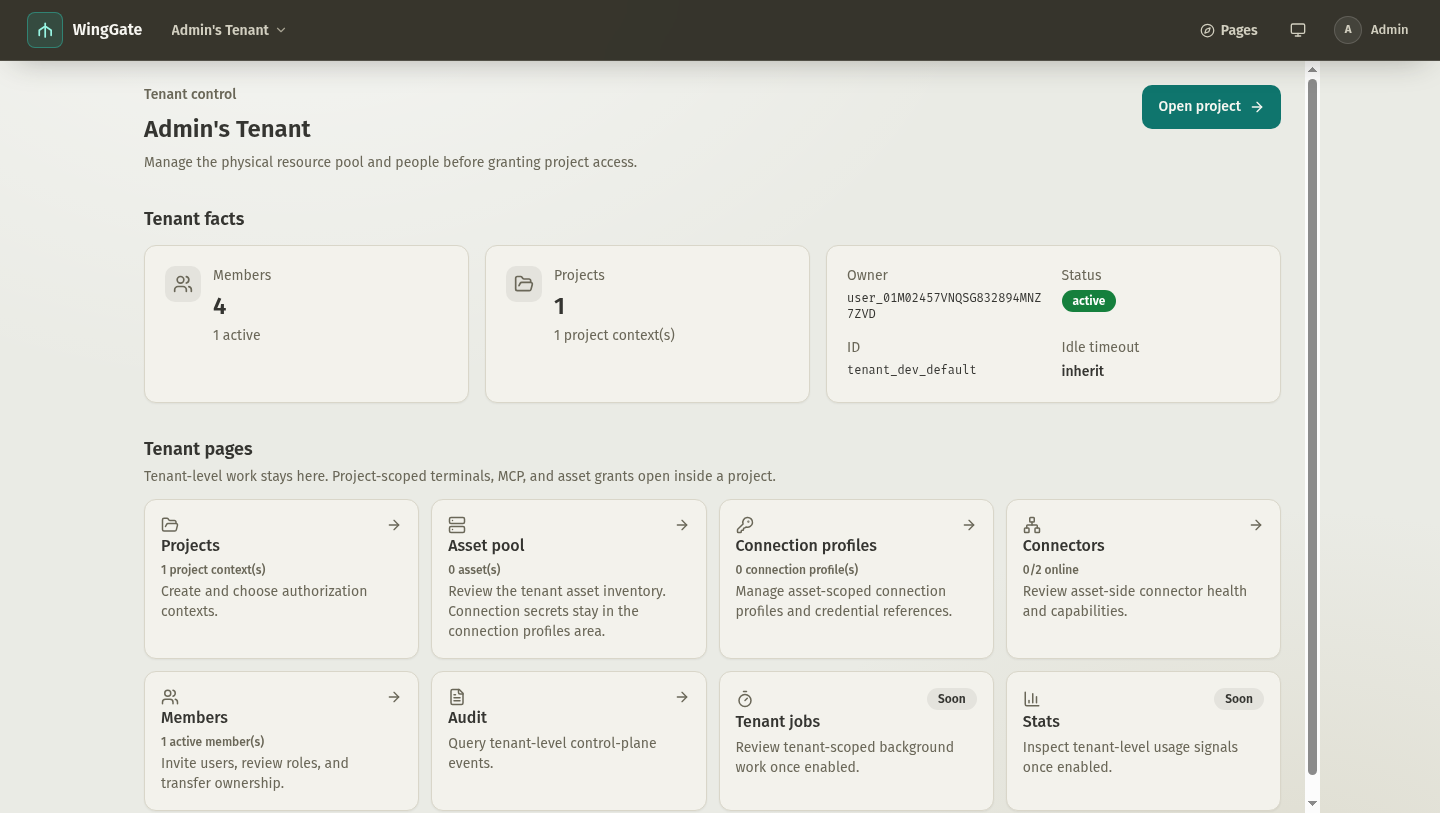Click the '0 asset(s)' count text
The width and height of the screenshot is (1440, 813).
click(474, 570)
